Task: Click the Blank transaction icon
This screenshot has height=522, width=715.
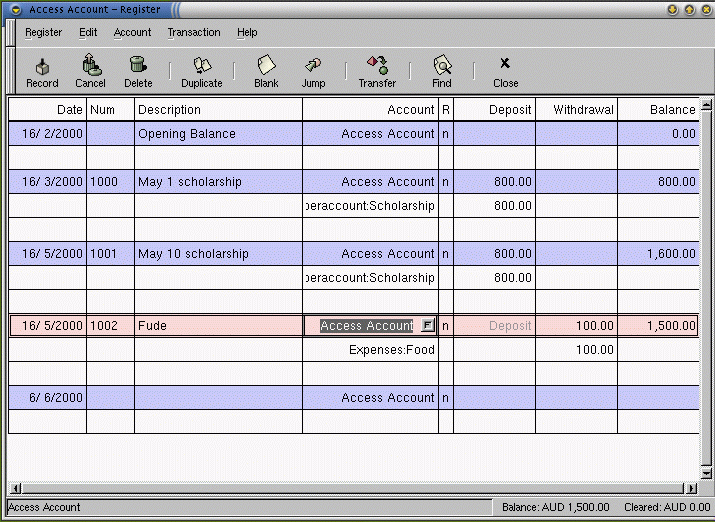Action: (x=266, y=66)
